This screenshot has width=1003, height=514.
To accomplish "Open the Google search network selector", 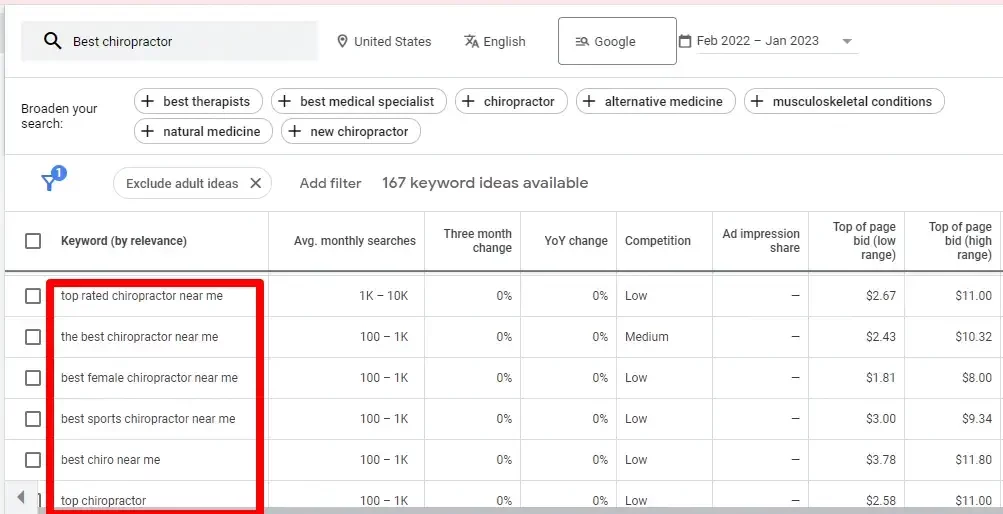I will pos(617,41).
